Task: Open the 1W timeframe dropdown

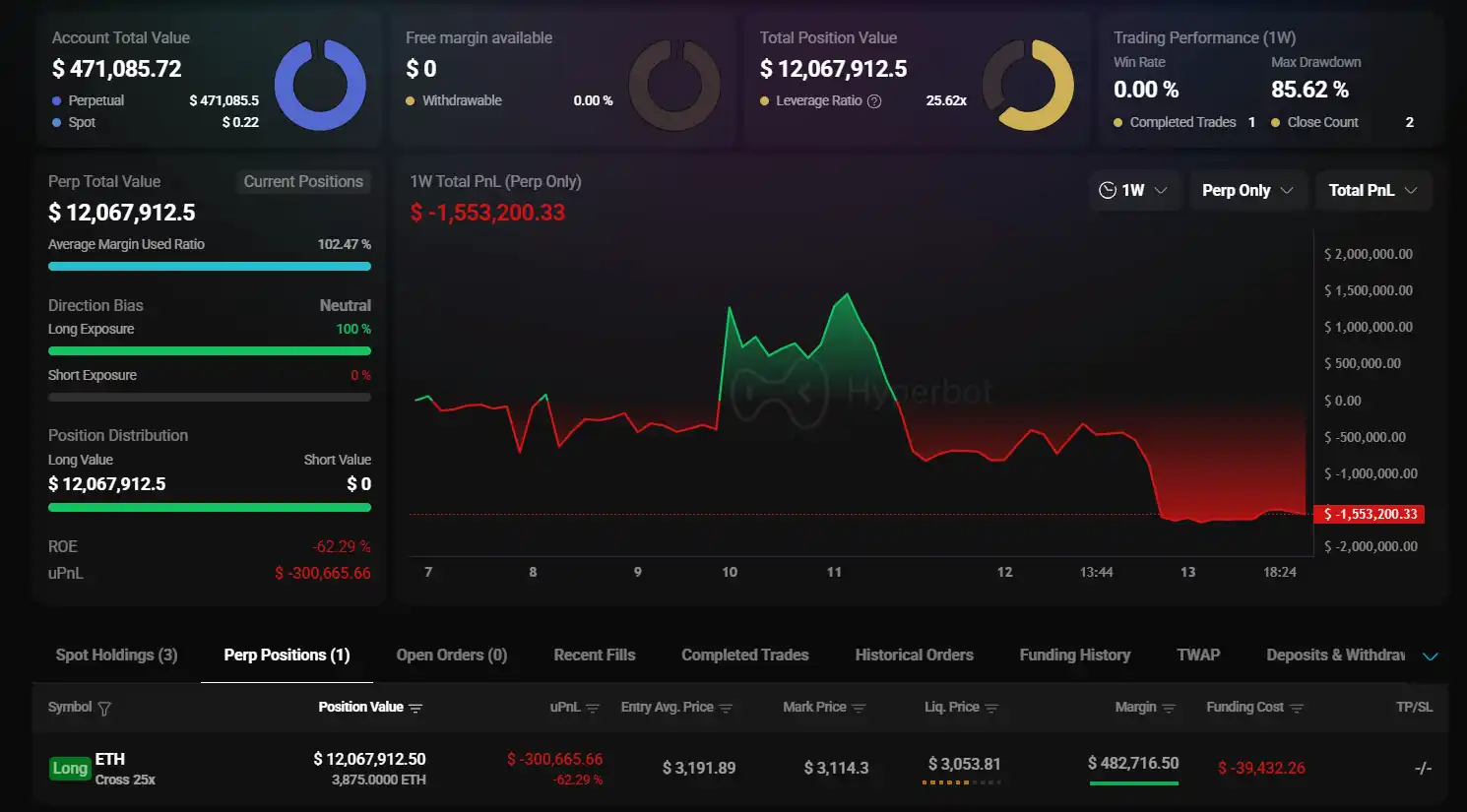Action: pyautogui.click(x=1134, y=189)
